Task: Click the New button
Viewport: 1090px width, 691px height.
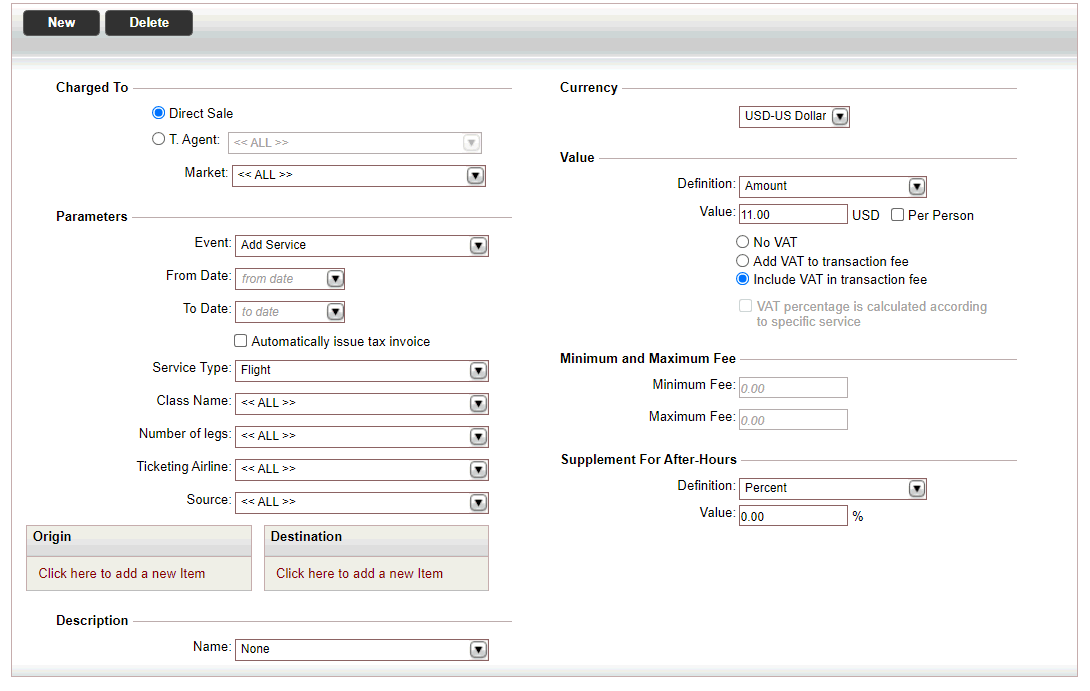Action: 61,23
